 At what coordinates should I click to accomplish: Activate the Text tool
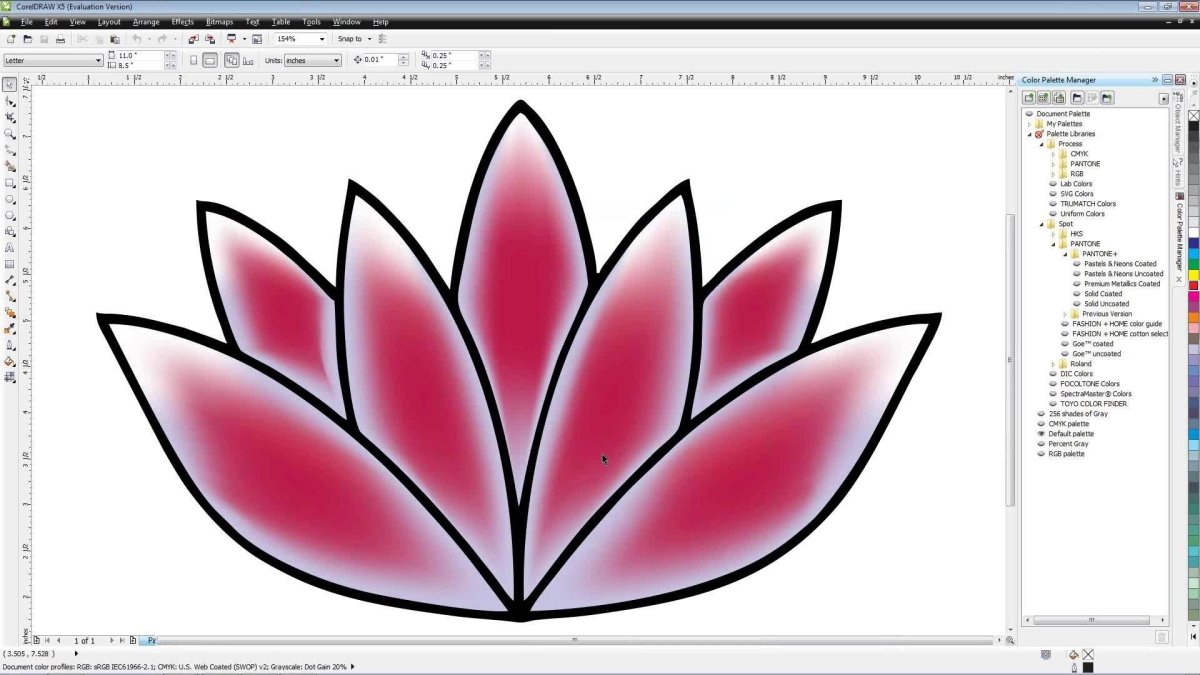pyautogui.click(x=10, y=247)
